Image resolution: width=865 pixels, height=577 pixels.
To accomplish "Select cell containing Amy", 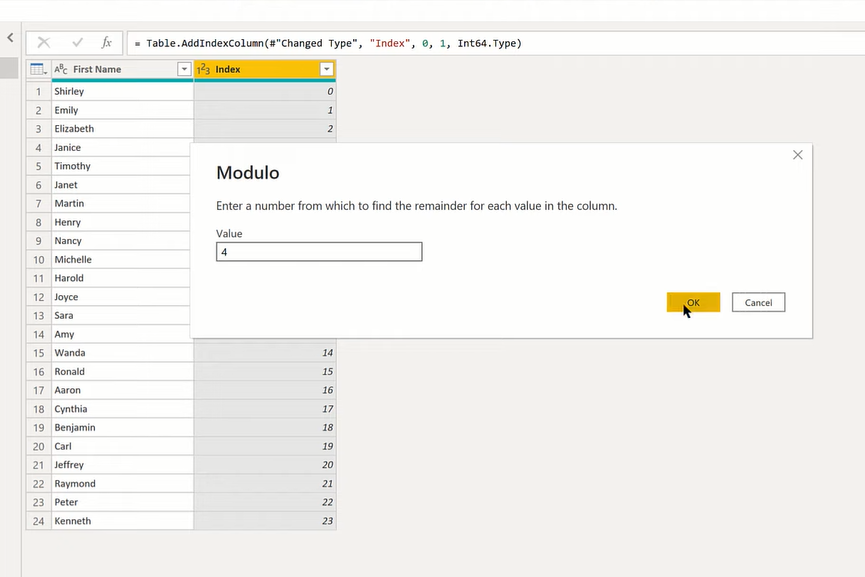I will coord(121,334).
